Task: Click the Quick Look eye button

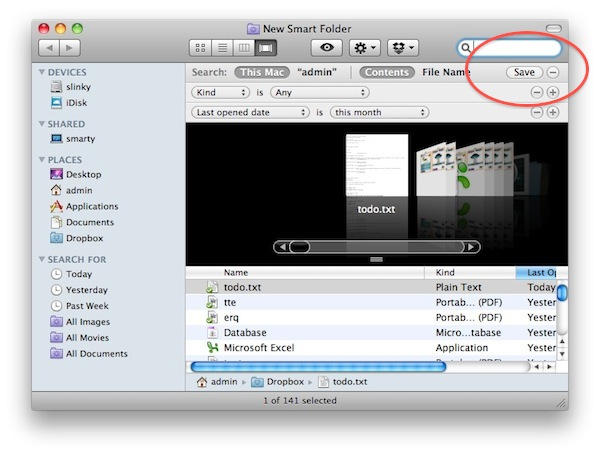Action: coord(326,48)
